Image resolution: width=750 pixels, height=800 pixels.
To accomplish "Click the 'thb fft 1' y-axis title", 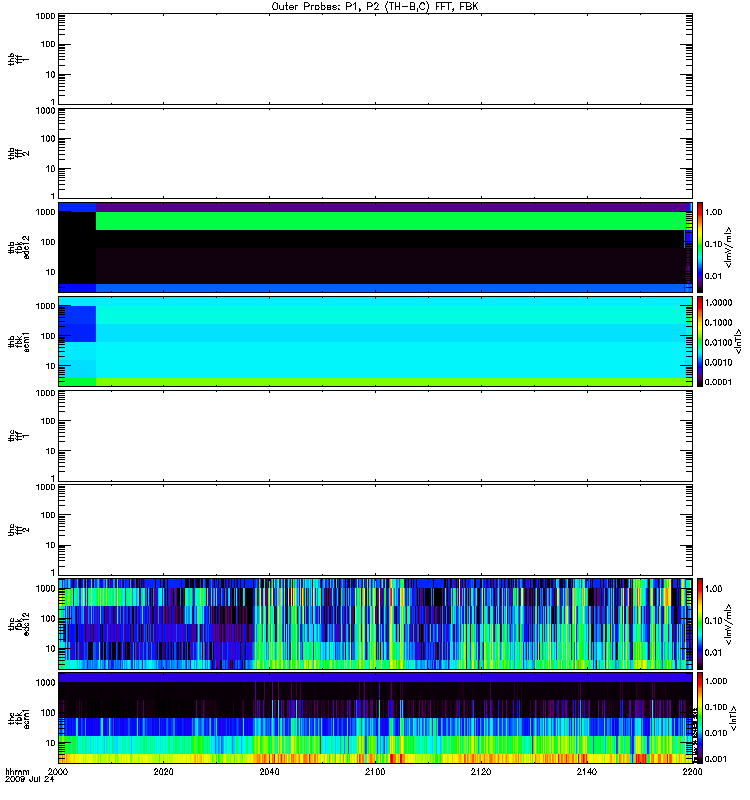I will click(x=18, y=59).
